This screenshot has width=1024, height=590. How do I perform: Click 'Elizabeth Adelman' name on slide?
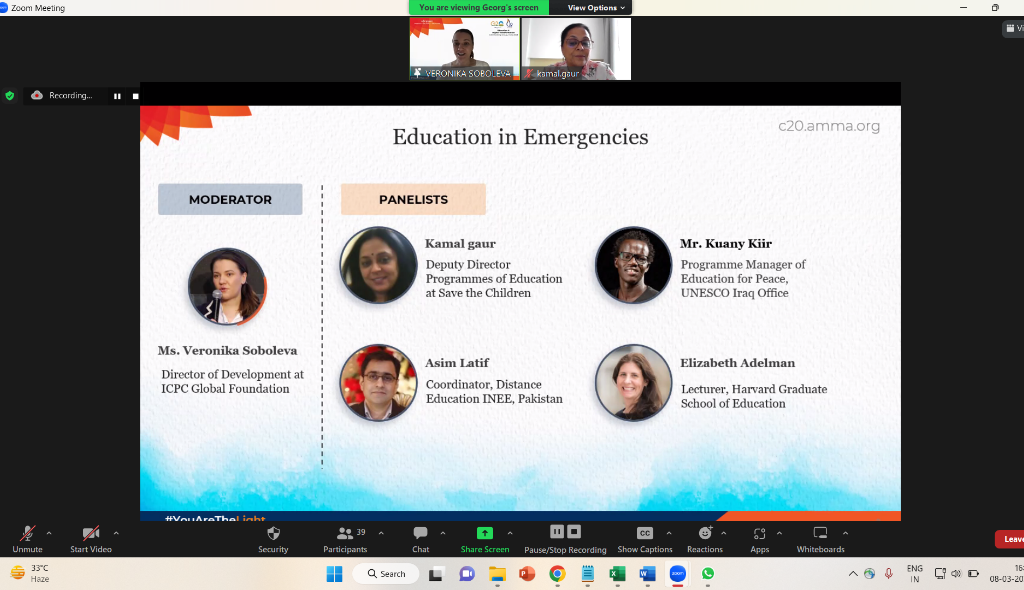(x=737, y=363)
